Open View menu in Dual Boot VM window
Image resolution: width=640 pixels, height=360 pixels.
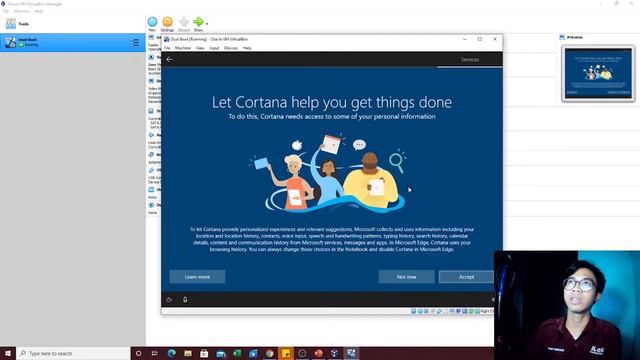[x=200, y=48]
